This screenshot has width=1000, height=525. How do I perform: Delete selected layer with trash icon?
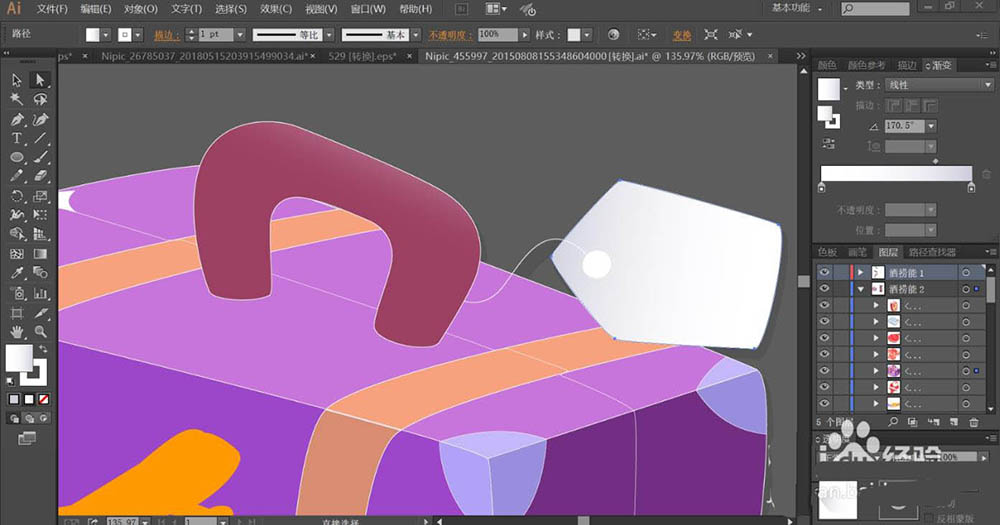(x=973, y=422)
